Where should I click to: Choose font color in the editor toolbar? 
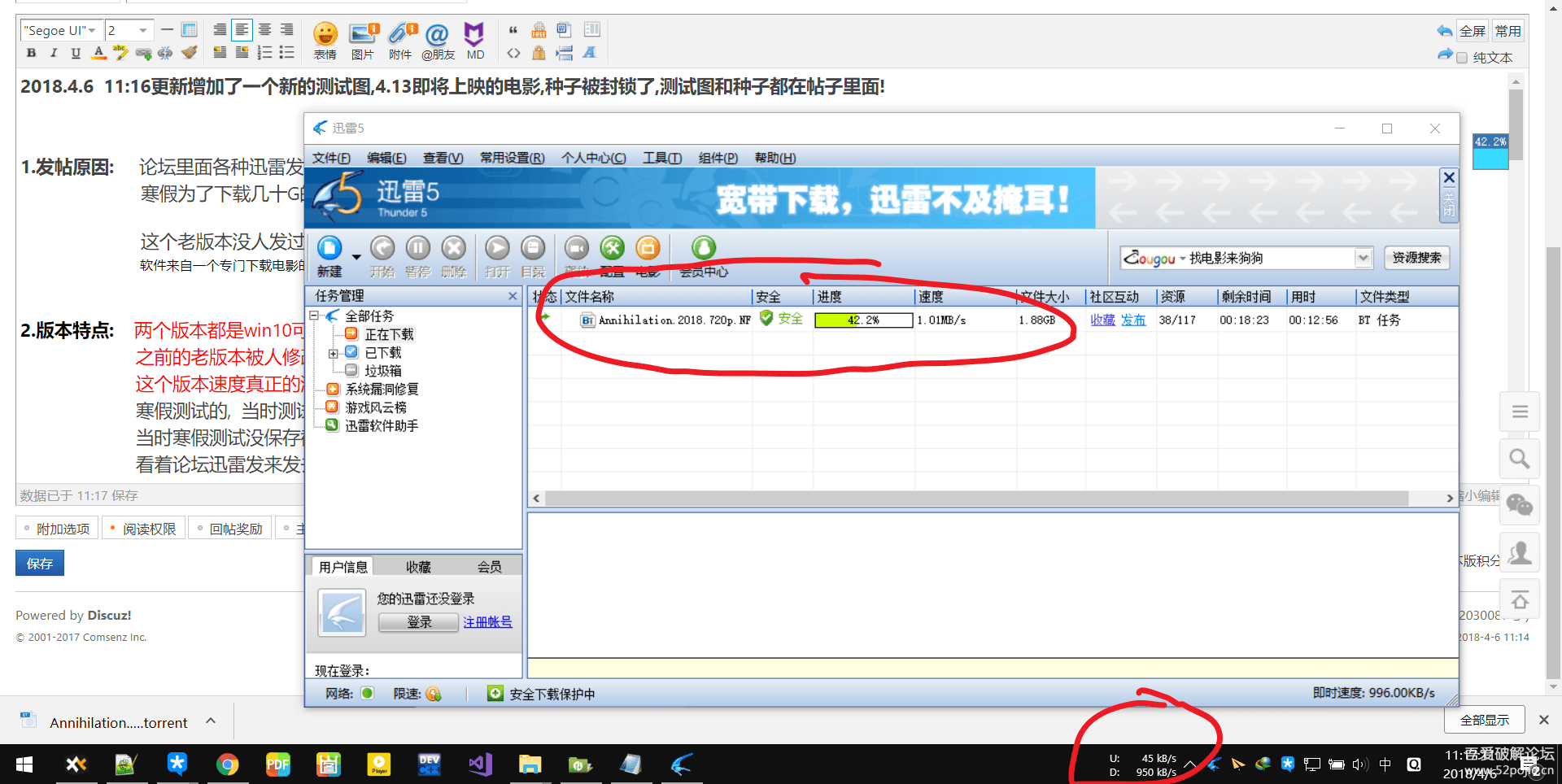[x=98, y=53]
